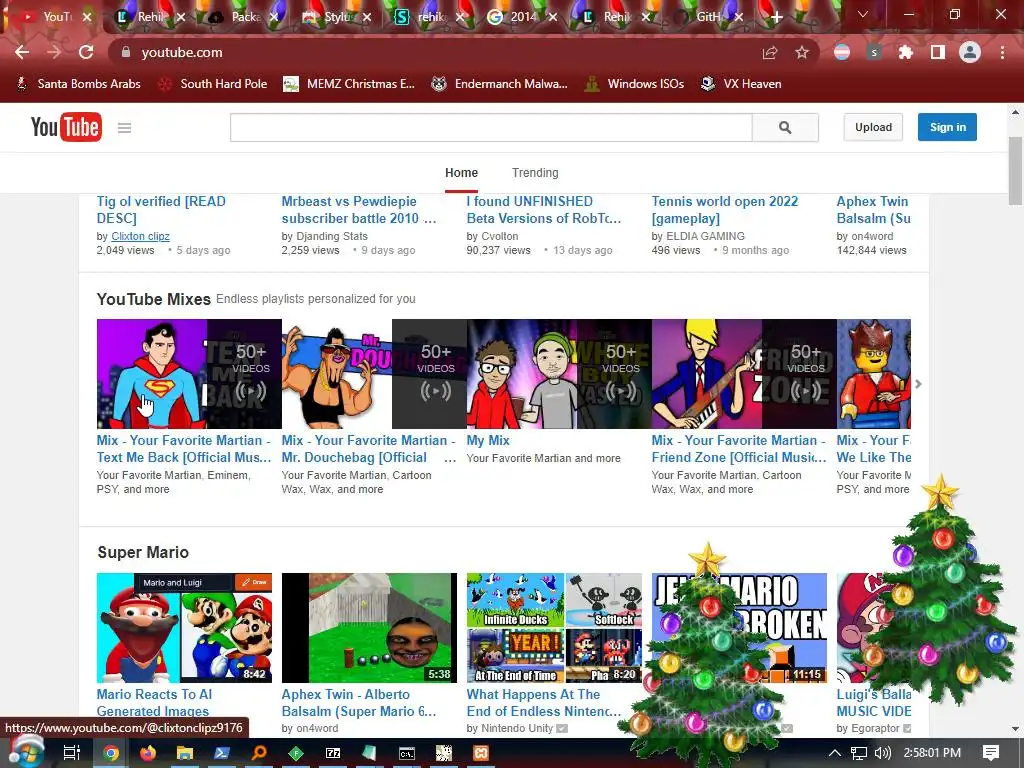Open the Friend Zone mix thumbnail
The image size is (1024, 768).
(744, 374)
